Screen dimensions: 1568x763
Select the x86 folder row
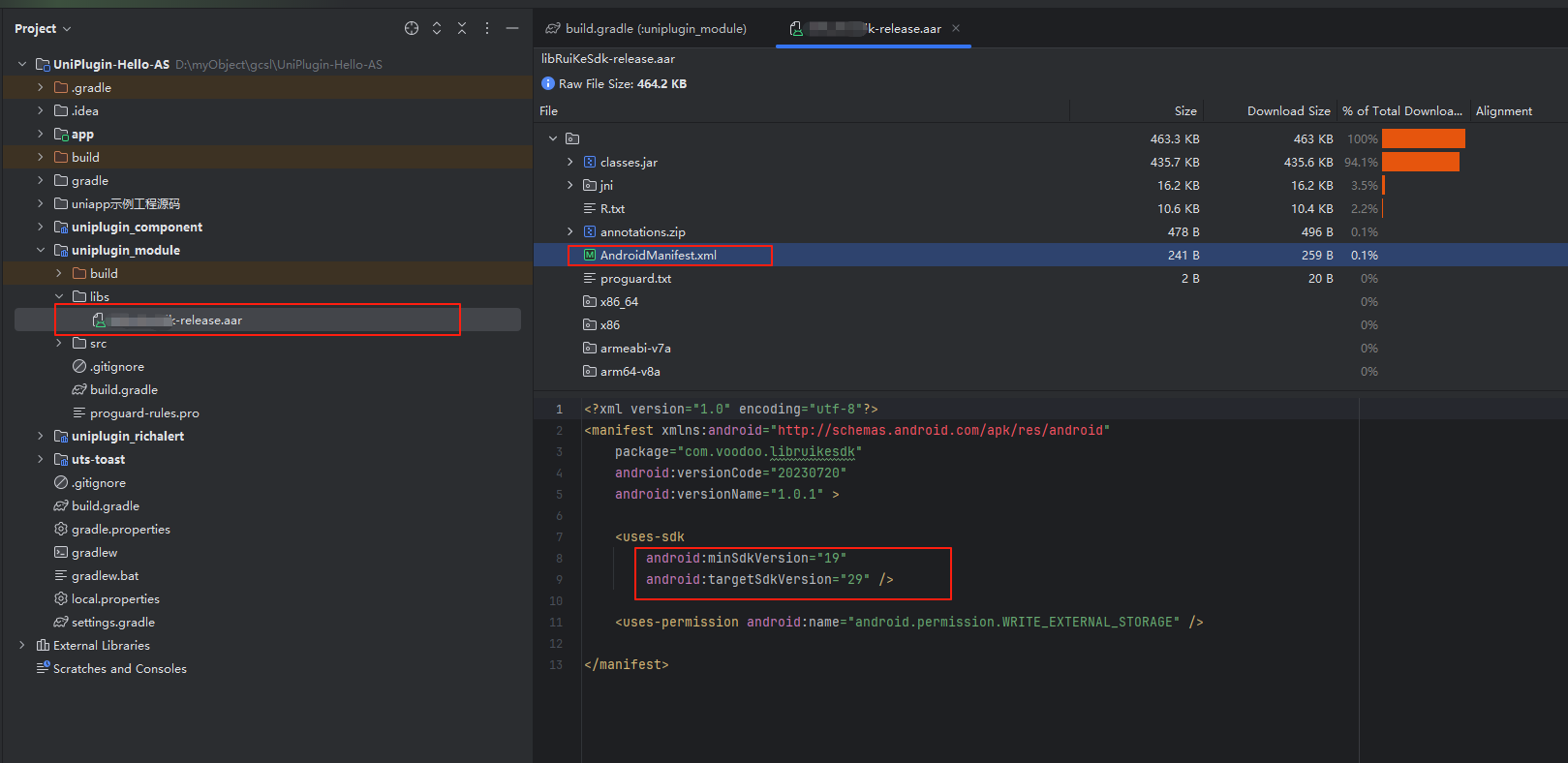(1051, 324)
